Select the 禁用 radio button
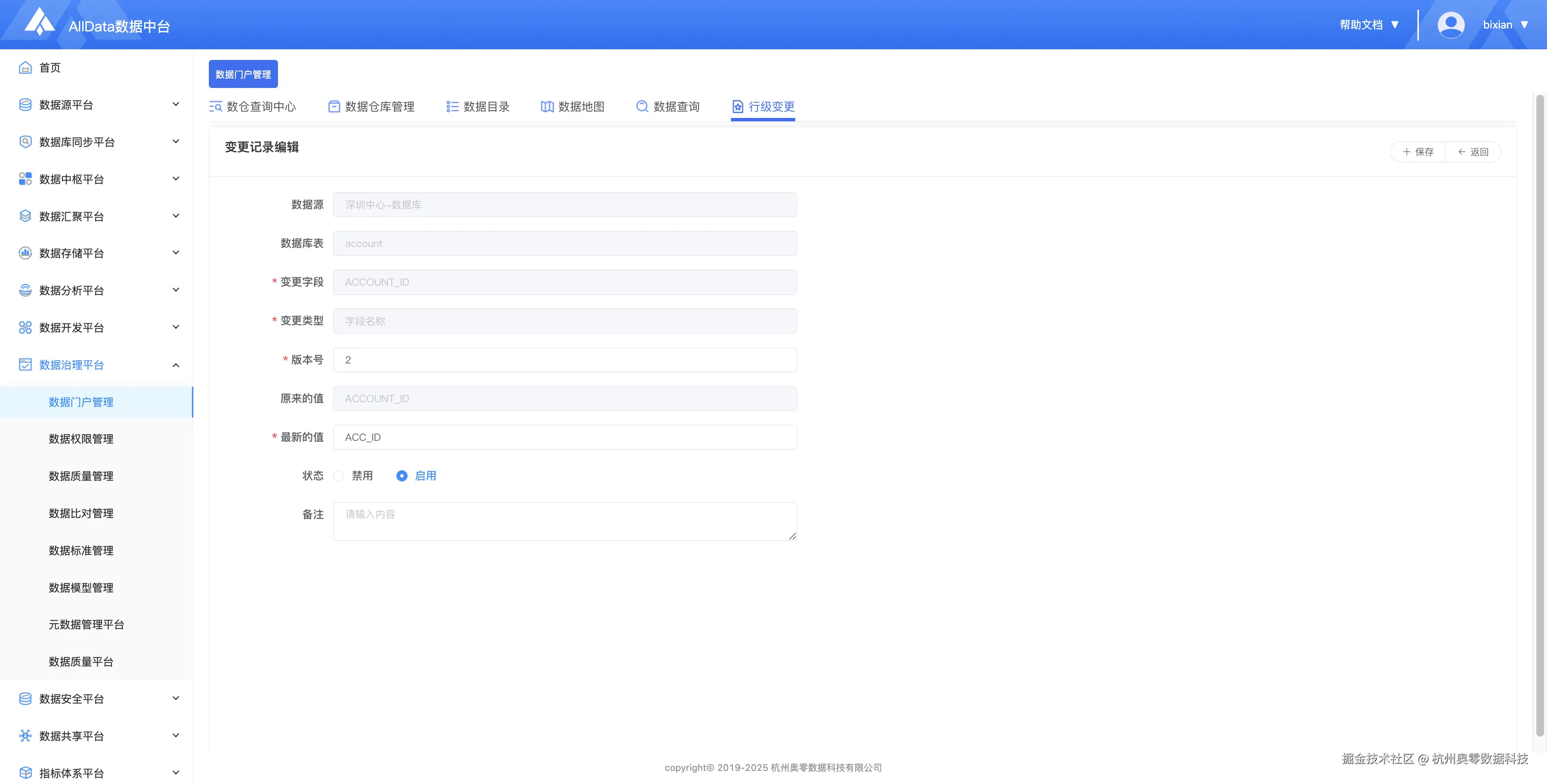This screenshot has height=784, width=1547. [339, 476]
